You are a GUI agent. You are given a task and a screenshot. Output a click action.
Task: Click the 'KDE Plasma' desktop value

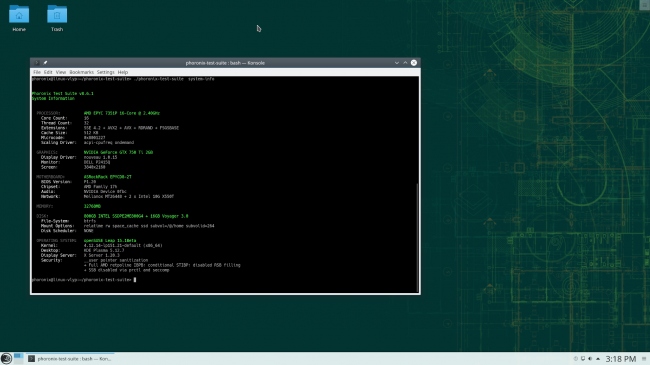click(x=104, y=251)
